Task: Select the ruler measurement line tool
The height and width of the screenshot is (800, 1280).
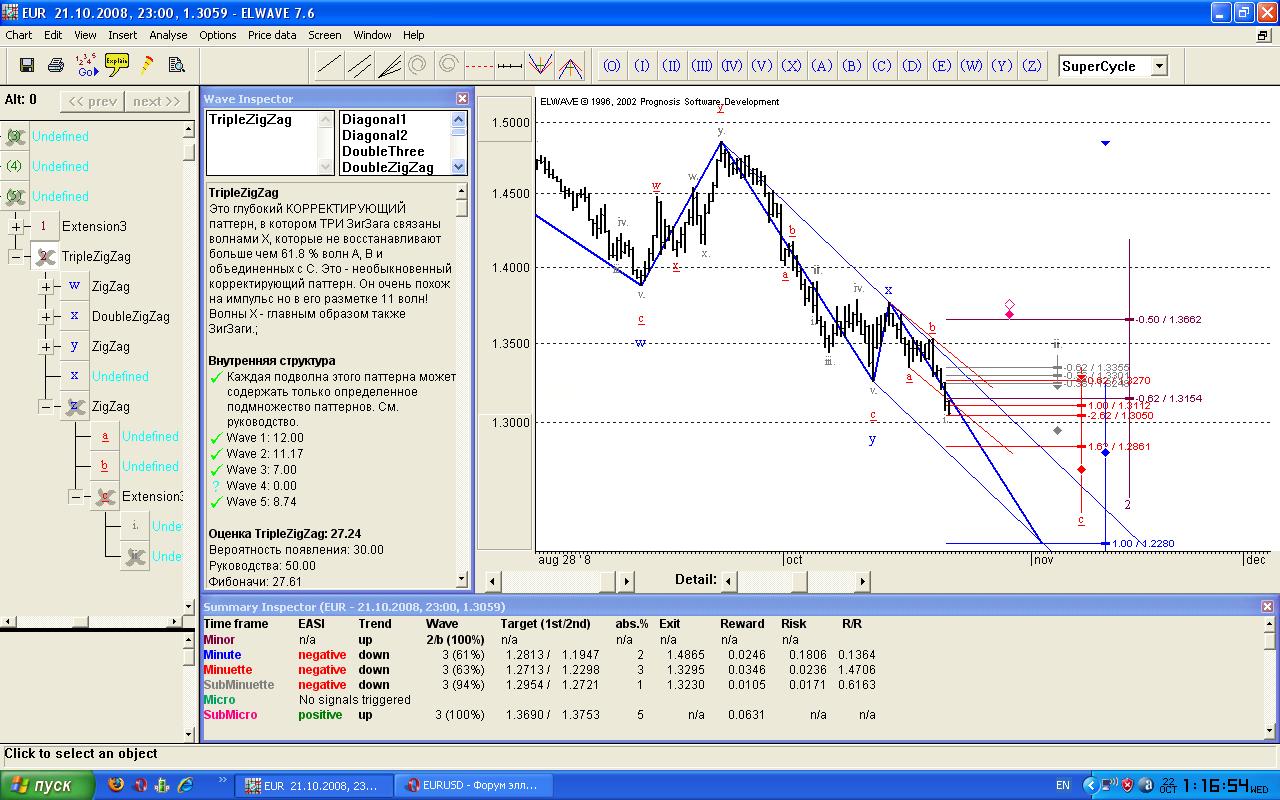Action: pos(510,66)
